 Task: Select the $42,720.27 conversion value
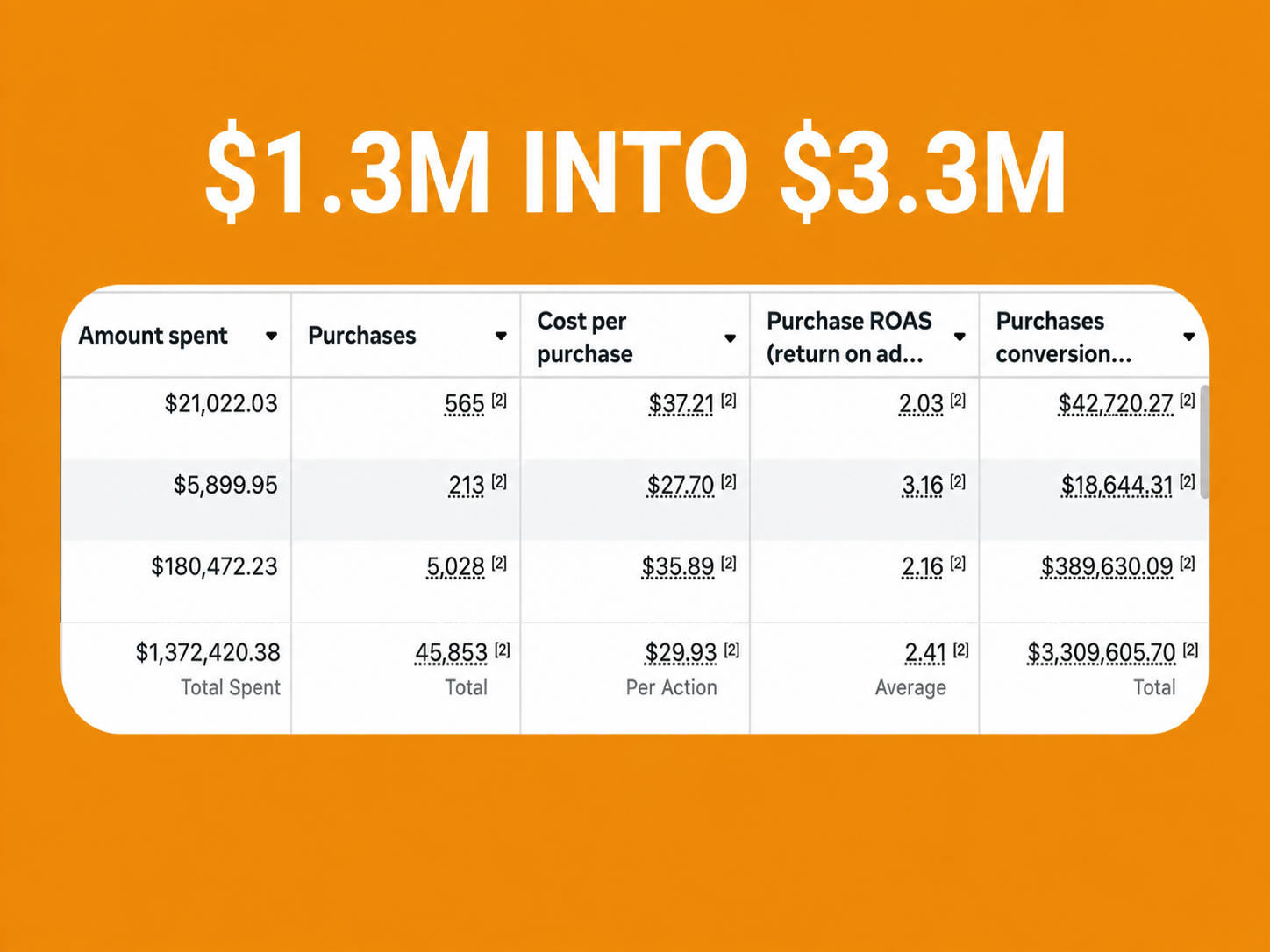click(x=1116, y=404)
